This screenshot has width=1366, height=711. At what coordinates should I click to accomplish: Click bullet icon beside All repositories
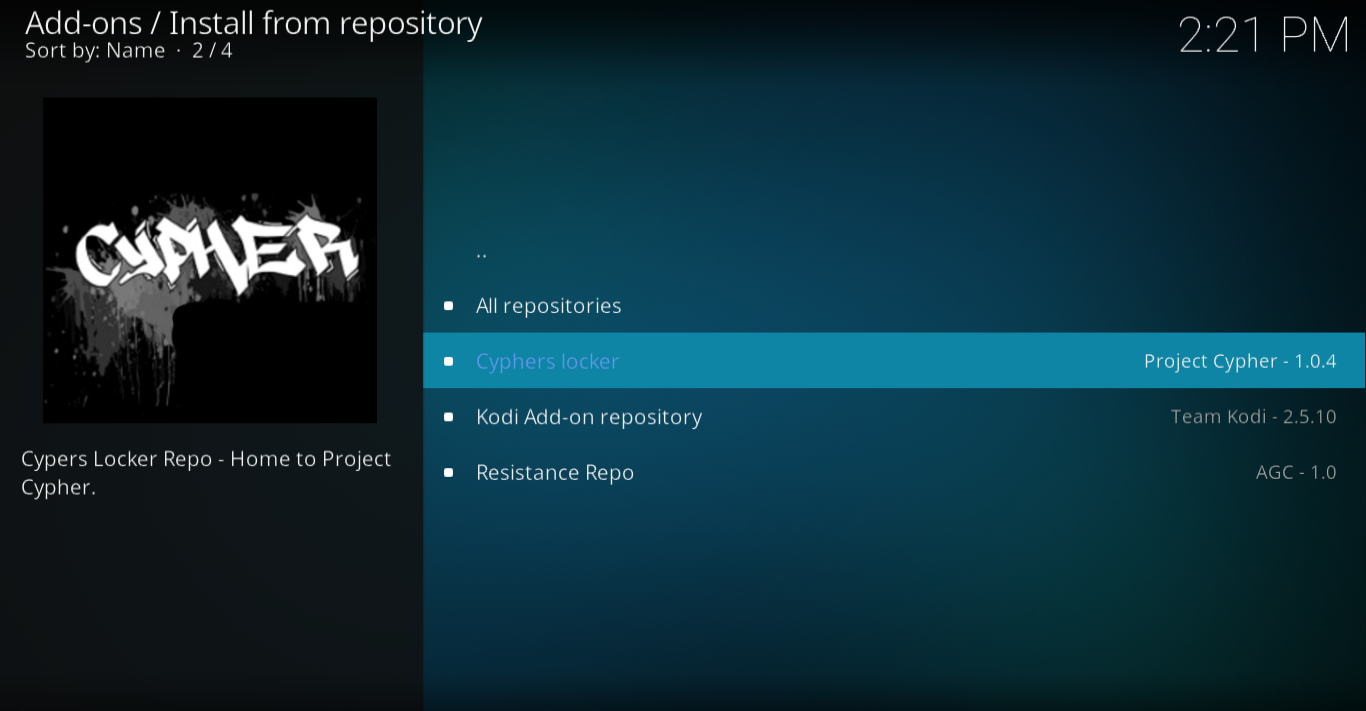pyautogui.click(x=448, y=306)
